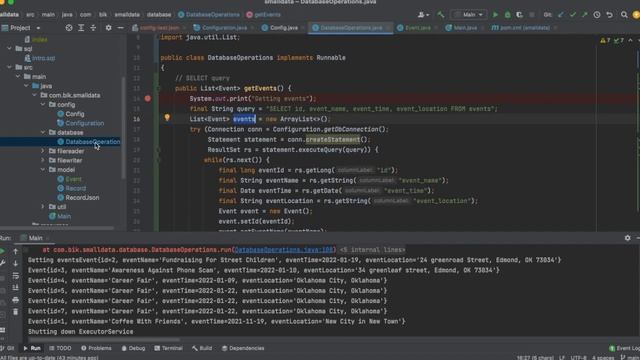Update project from Git
The image size is (640, 360).
tap(561, 15)
